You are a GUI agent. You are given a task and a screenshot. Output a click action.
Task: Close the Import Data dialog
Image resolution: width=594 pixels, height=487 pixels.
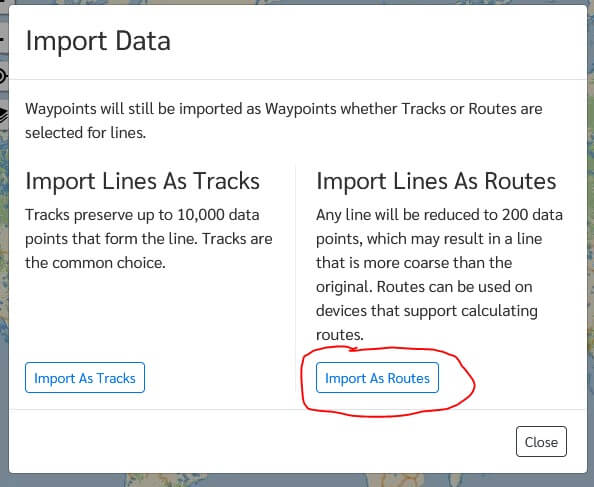click(x=541, y=442)
